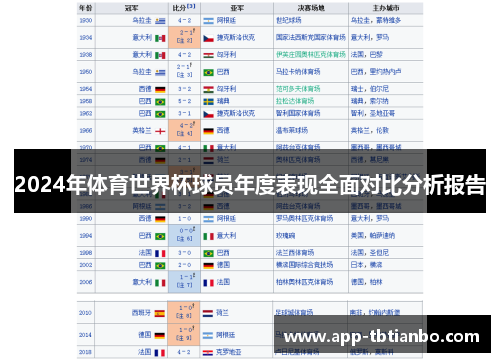Viewport: 500px width, 362px height.
Task: Click the Italy flag in the 1994 runner-up cell
Action: point(209,236)
